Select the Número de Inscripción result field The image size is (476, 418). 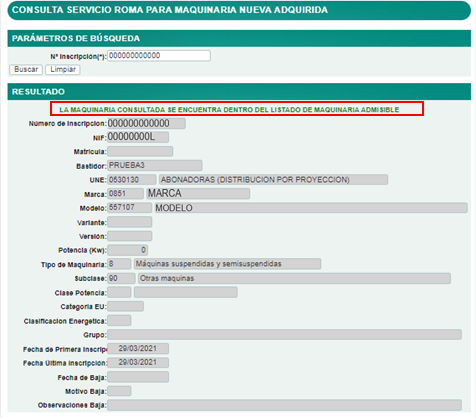tap(146, 123)
